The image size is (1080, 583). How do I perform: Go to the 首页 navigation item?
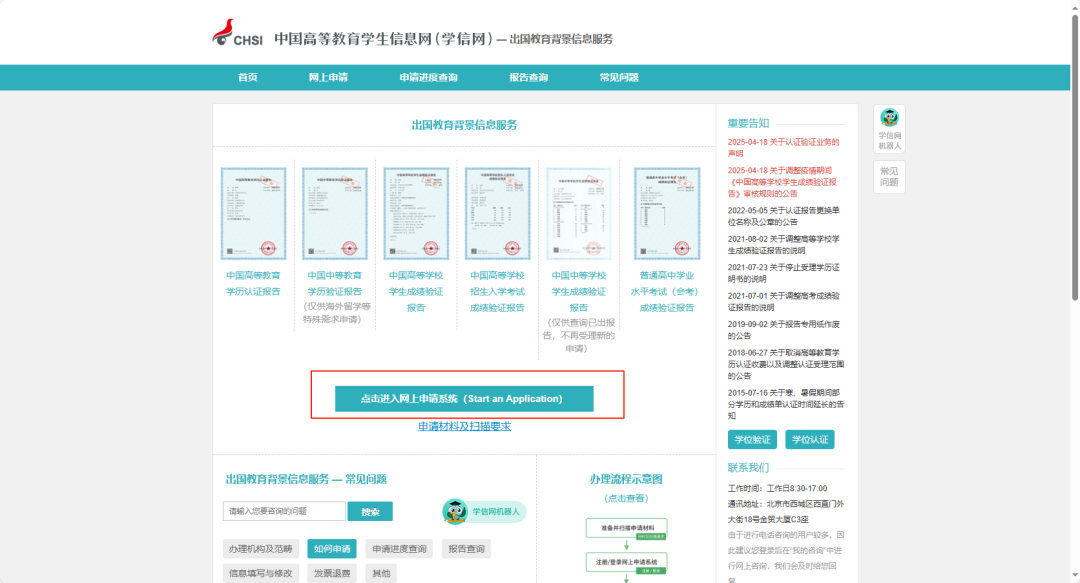pos(247,77)
